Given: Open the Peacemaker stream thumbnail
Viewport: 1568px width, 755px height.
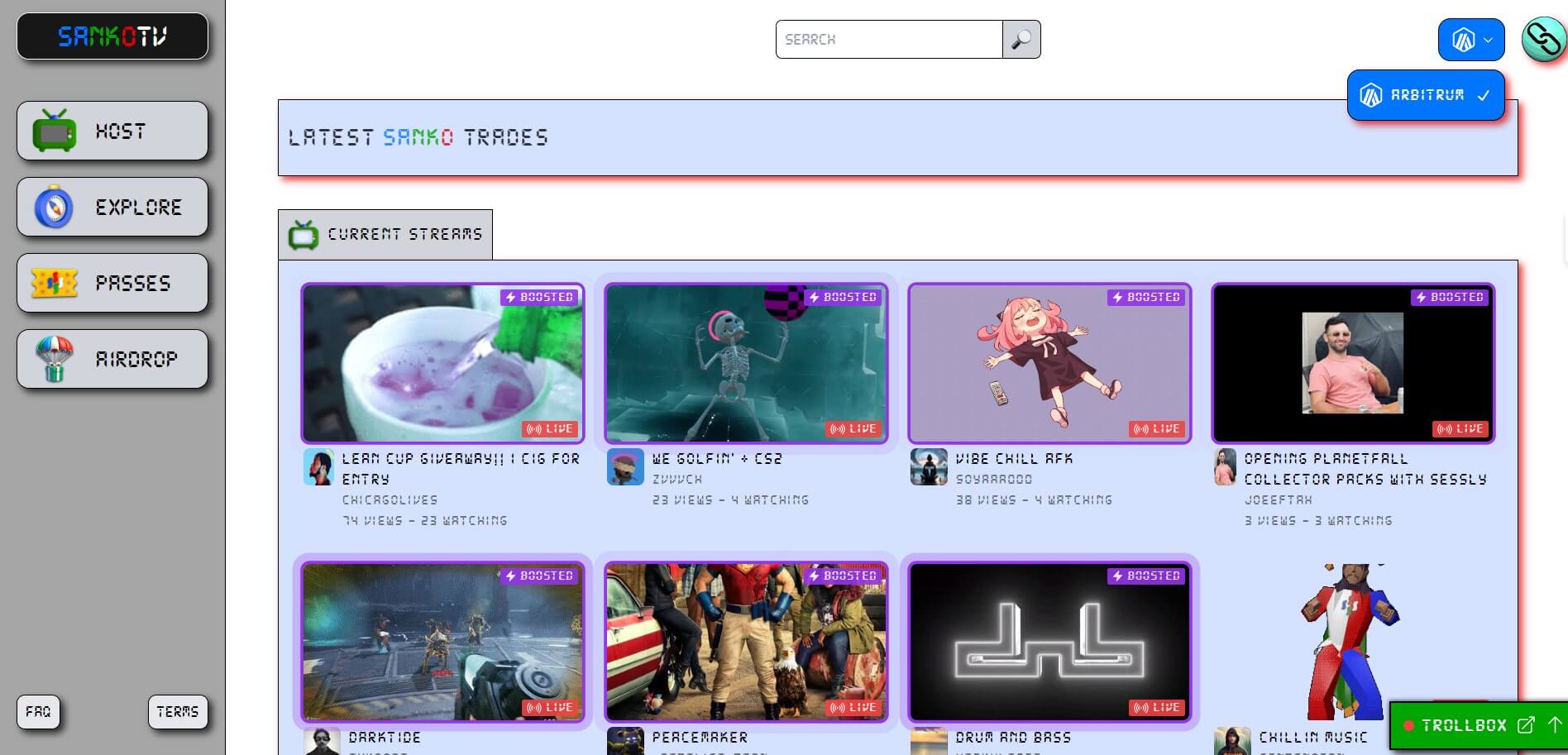Looking at the screenshot, I should point(747,642).
